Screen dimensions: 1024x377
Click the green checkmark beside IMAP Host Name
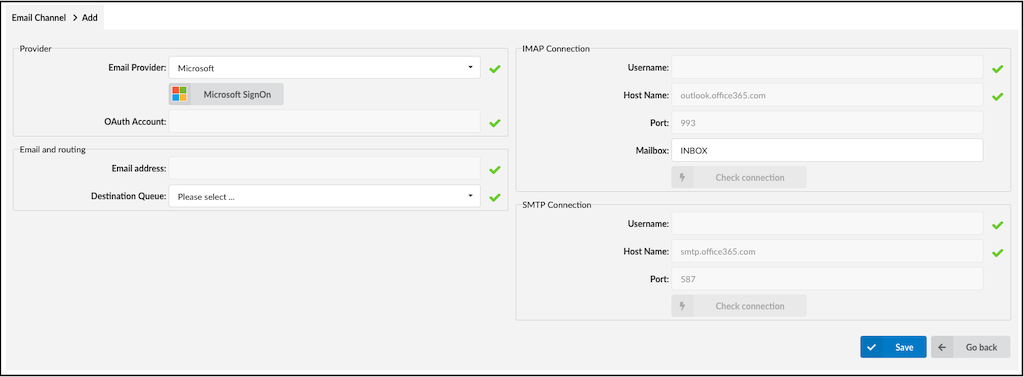coord(997,96)
